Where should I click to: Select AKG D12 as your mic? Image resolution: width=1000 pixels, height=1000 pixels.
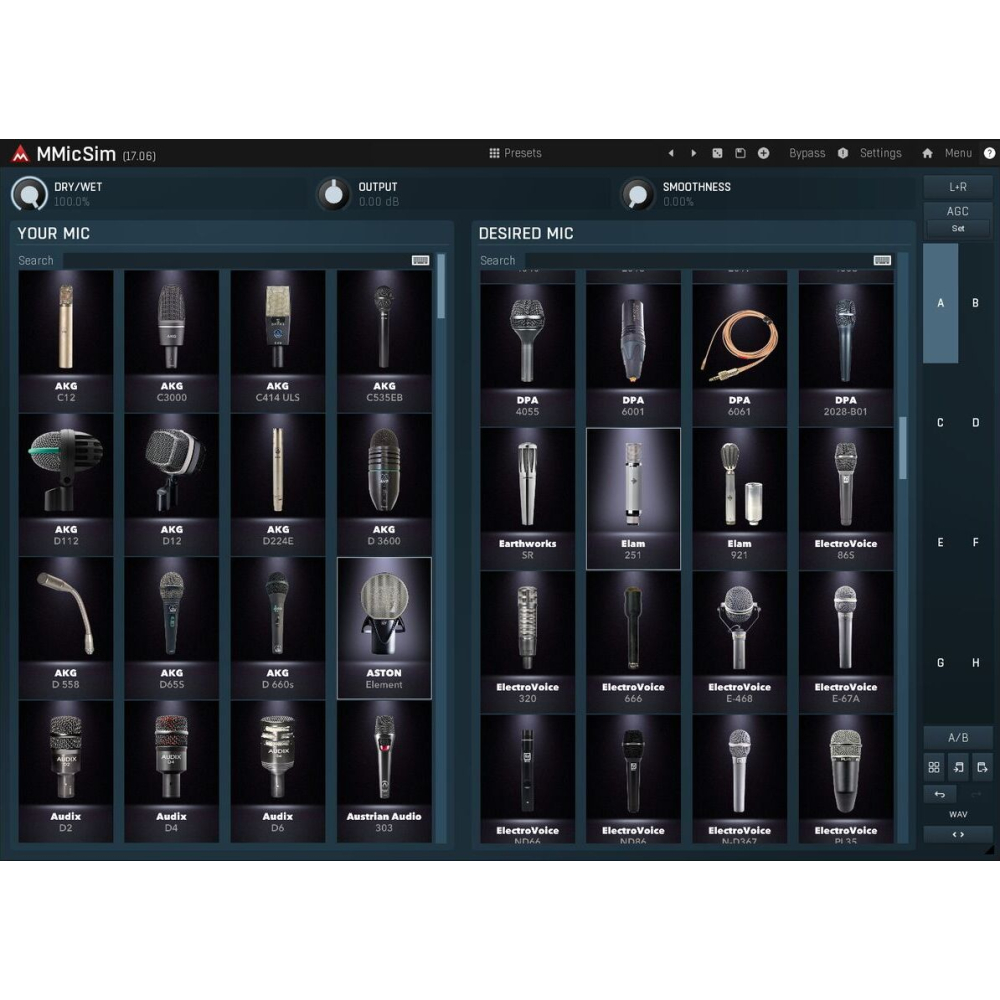pos(172,485)
